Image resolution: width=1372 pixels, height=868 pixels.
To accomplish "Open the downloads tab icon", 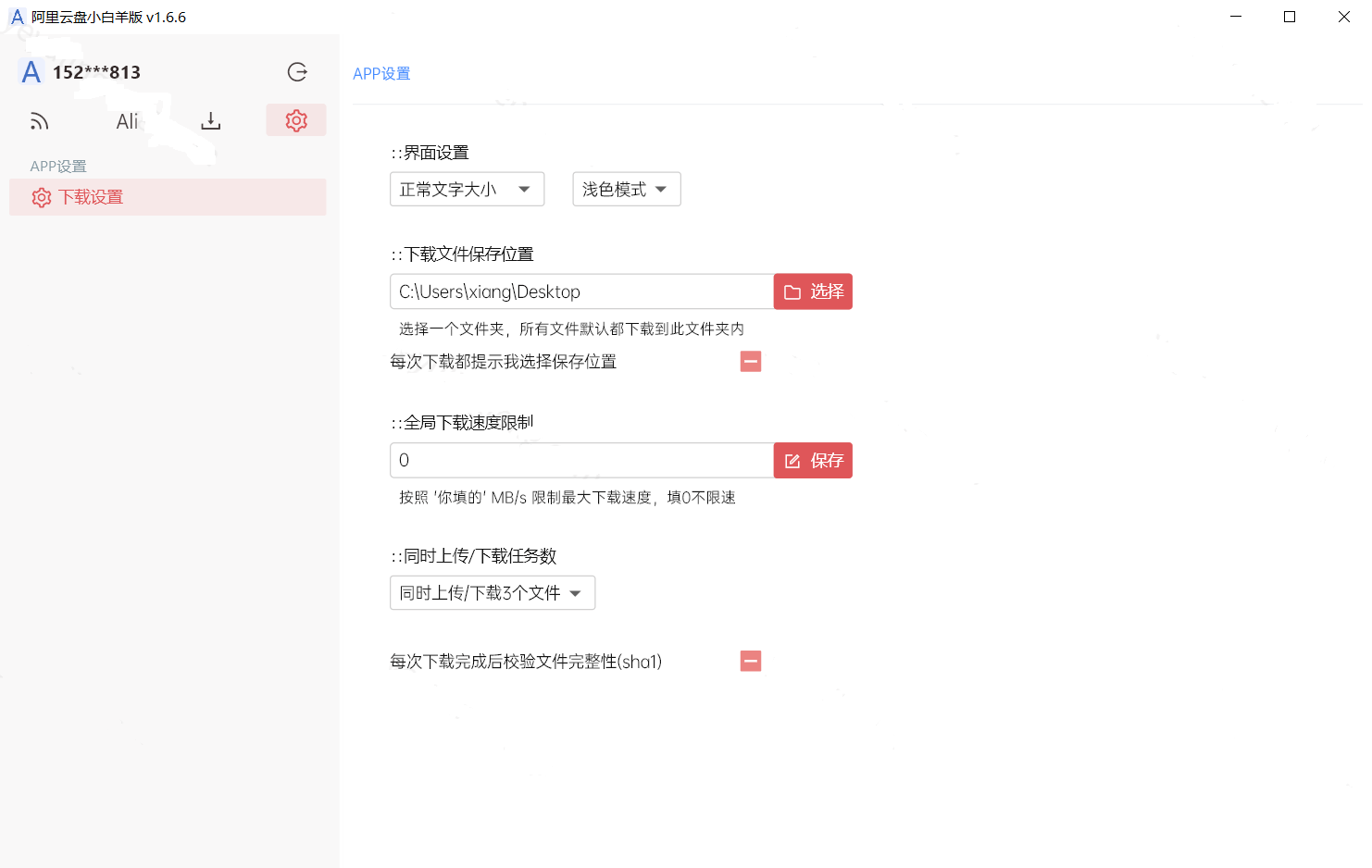I will (x=211, y=121).
